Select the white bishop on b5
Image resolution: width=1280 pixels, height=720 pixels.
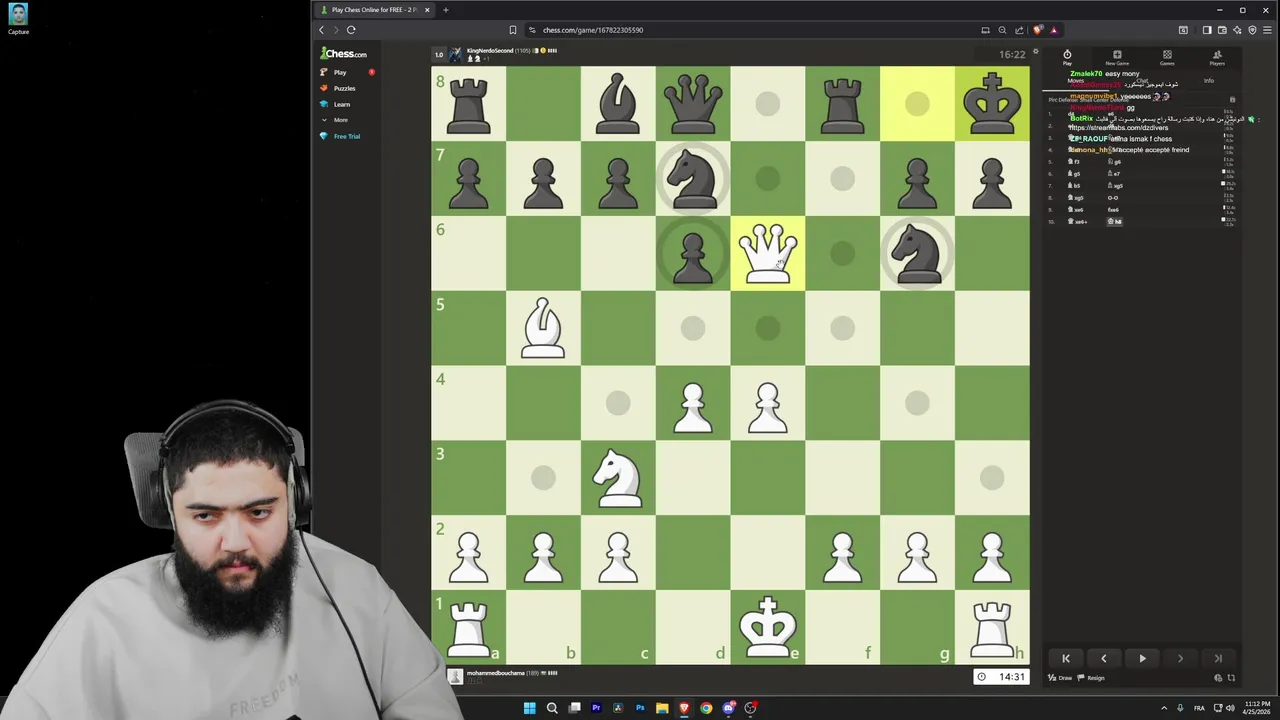pyautogui.click(x=543, y=328)
